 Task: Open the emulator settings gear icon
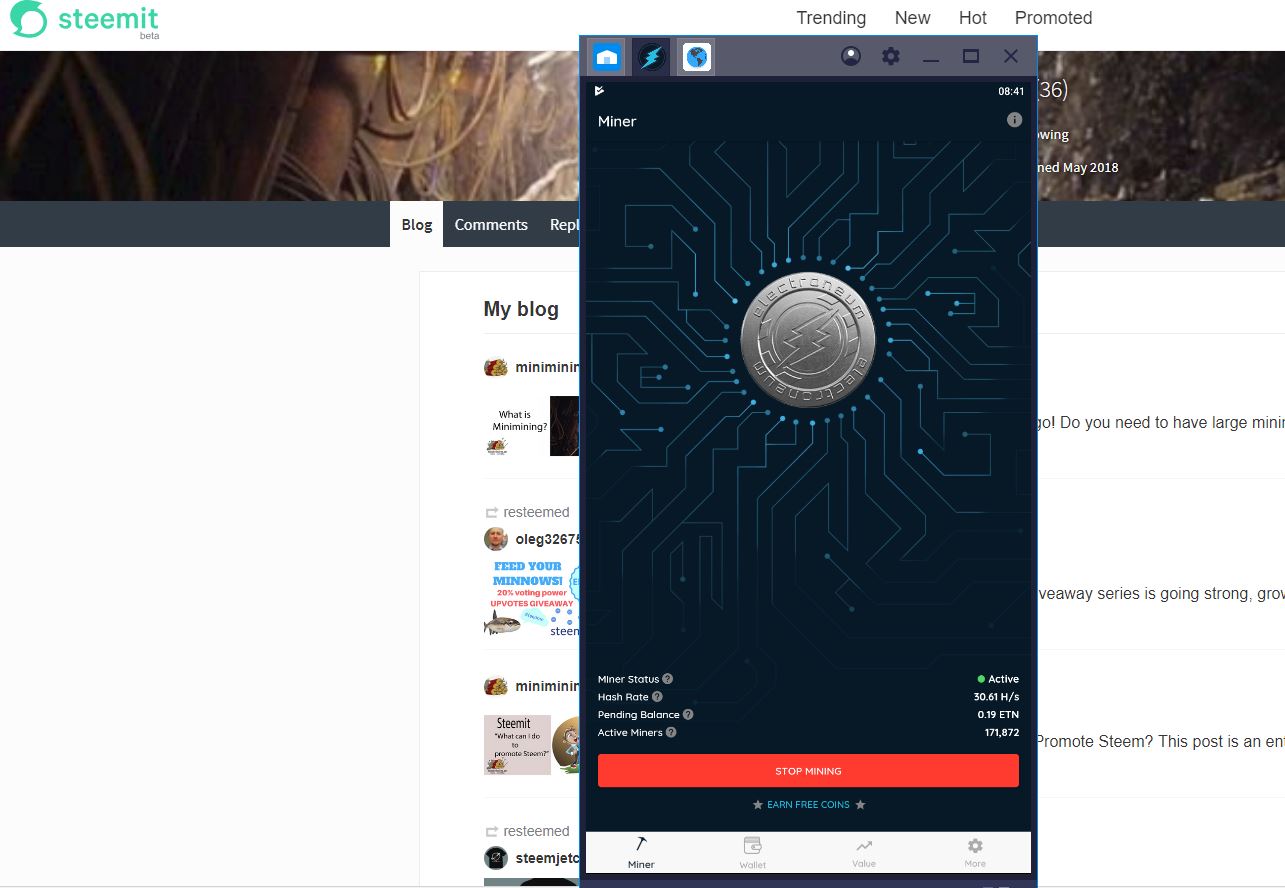point(891,56)
